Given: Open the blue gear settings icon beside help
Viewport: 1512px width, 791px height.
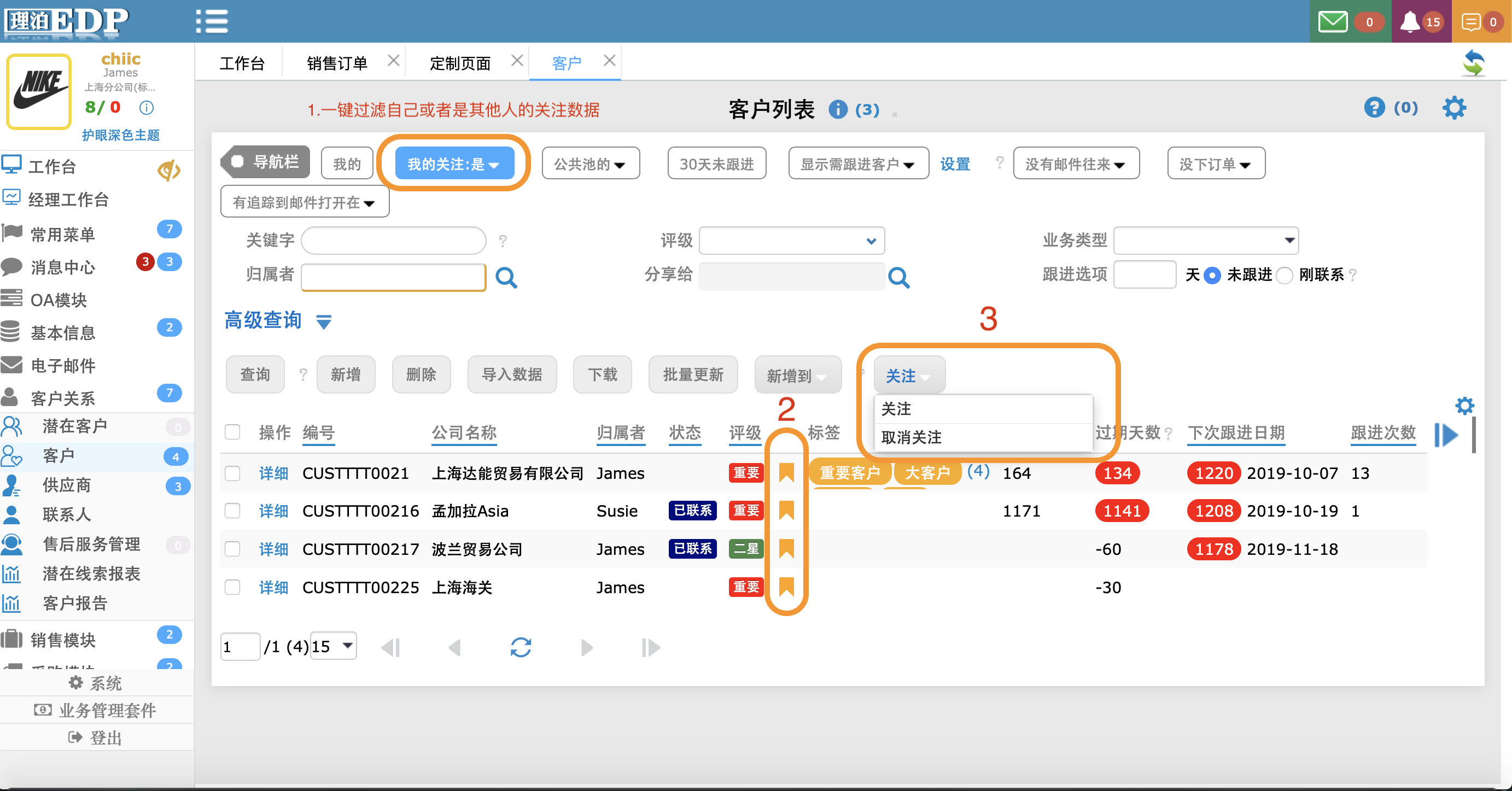Looking at the screenshot, I should [x=1454, y=108].
